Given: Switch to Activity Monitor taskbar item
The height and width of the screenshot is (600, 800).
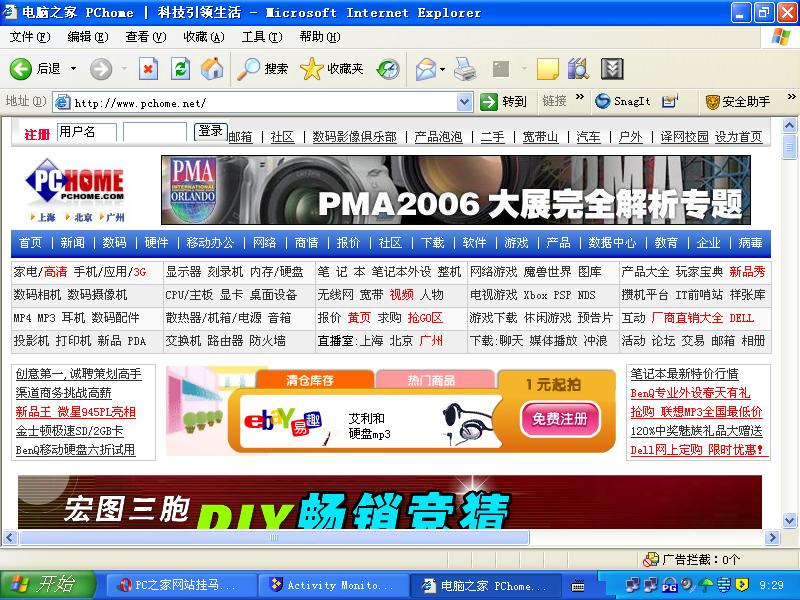Looking at the screenshot, I should pyautogui.click(x=332, y=585).
